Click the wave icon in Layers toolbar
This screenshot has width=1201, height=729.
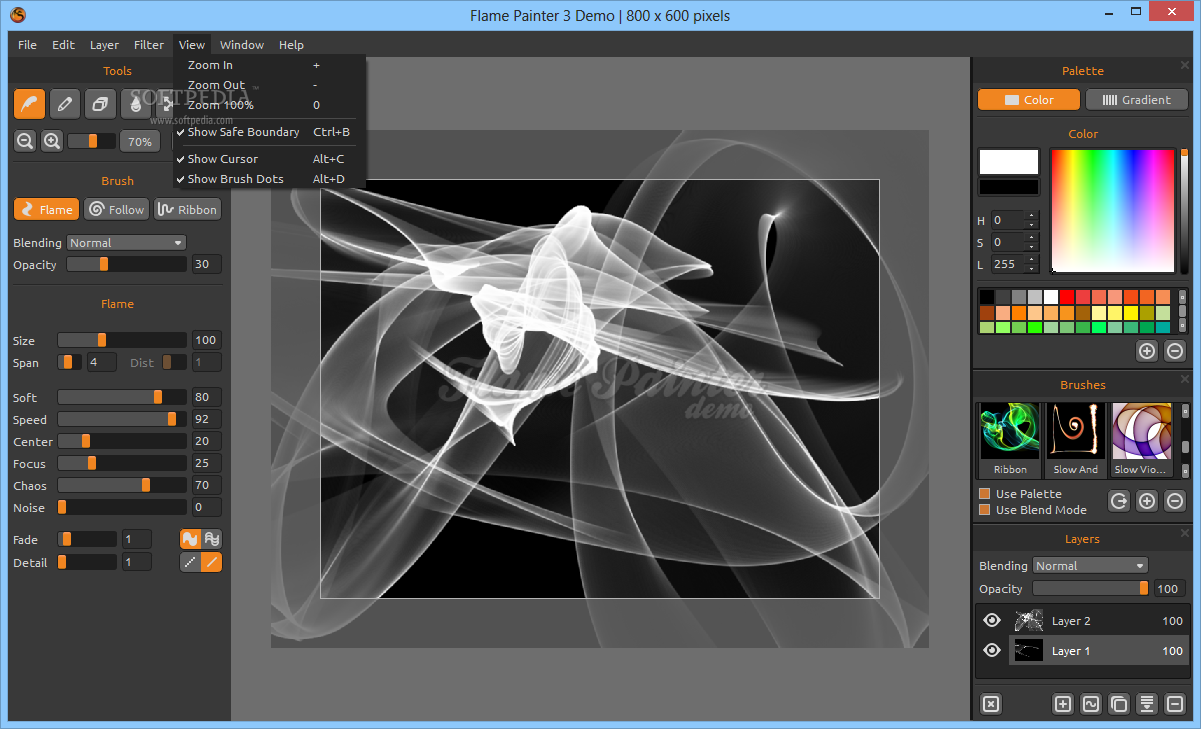tap(1091, 704)
